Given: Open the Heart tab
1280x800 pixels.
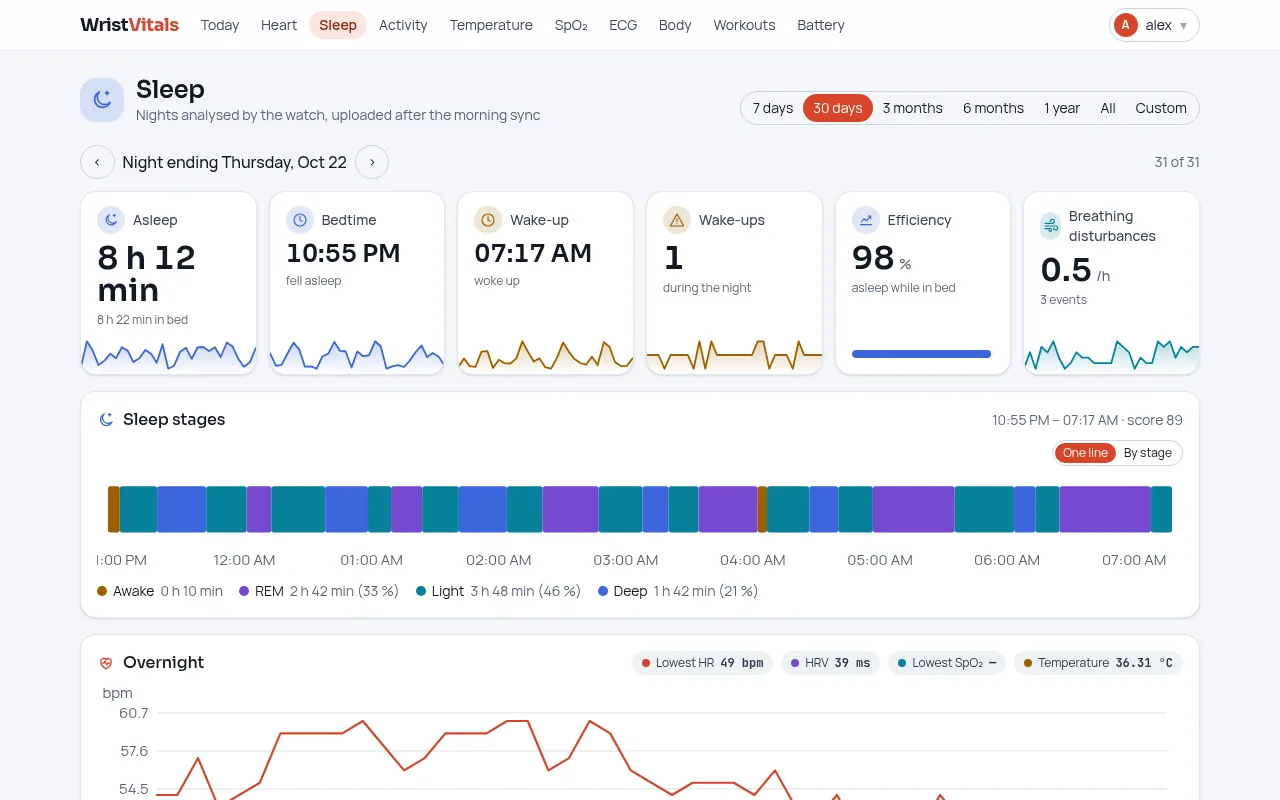Looking at the screenshot, I should pyautogui.click(x=279, y=25).
